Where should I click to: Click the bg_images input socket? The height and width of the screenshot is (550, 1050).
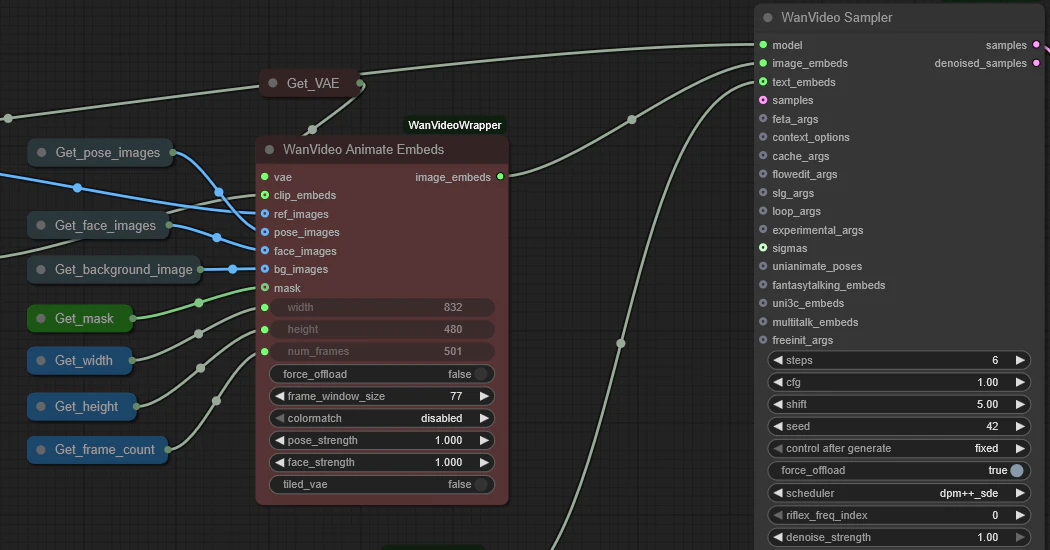pos(265,269)
